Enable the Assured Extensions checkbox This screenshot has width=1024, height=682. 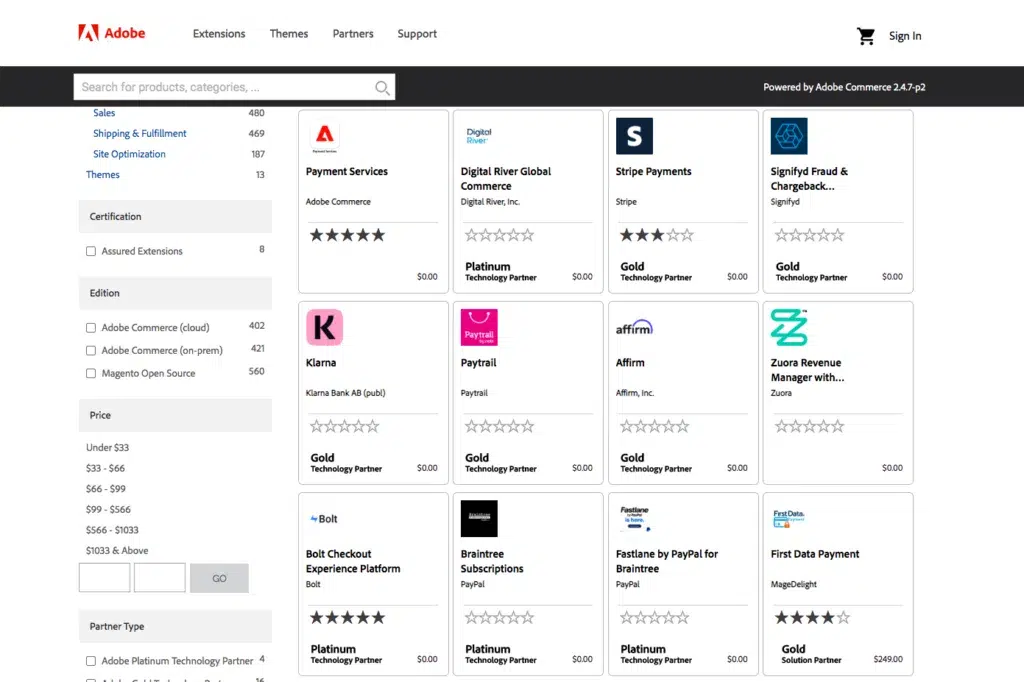point(91,252)
